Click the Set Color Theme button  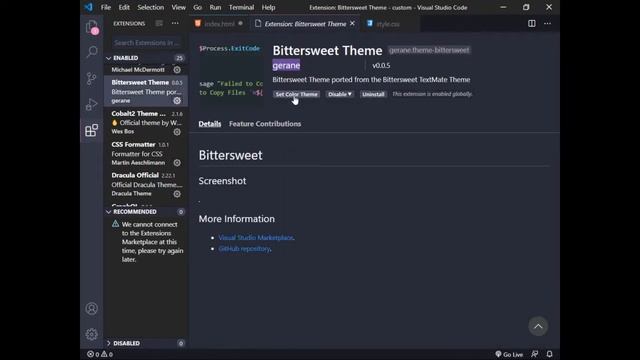(296, 94)
